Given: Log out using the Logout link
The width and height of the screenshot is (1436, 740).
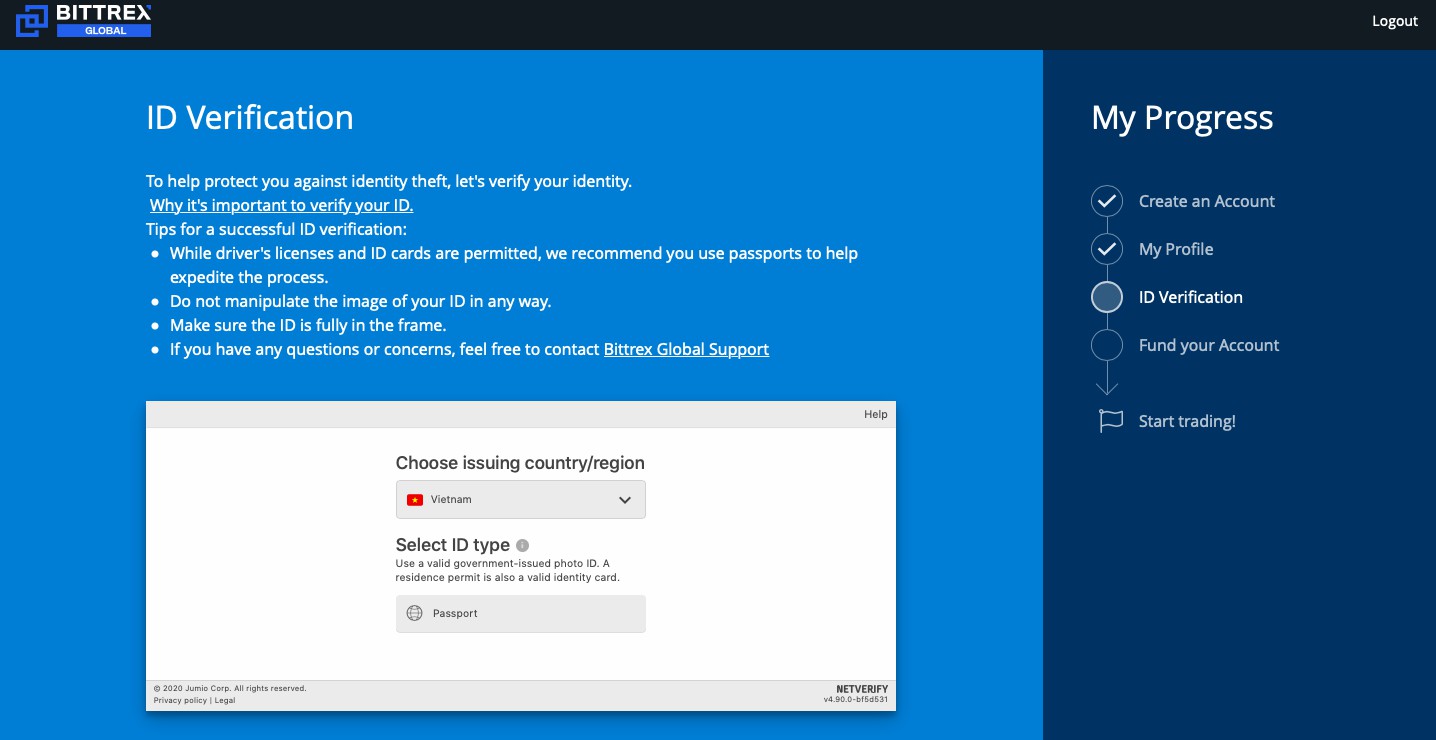Looking at the screenshot, I should click(1394, 21).
